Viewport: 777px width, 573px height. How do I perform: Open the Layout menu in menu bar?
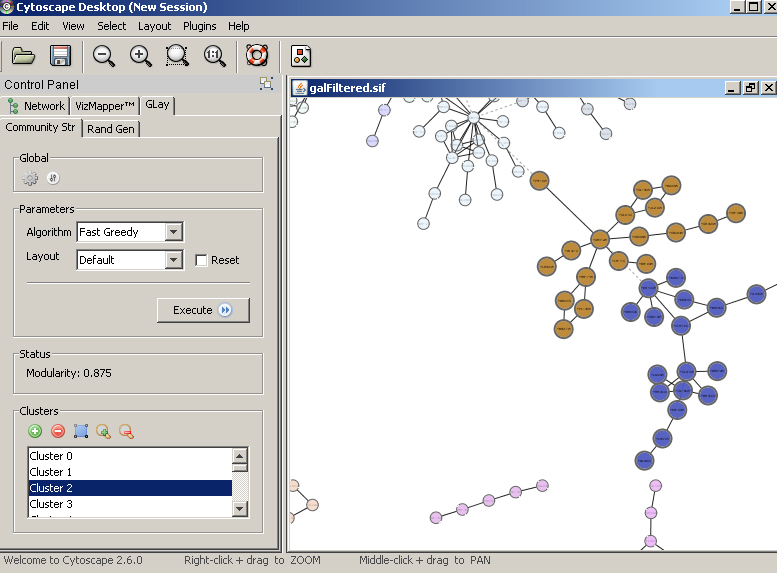point(154,26)
